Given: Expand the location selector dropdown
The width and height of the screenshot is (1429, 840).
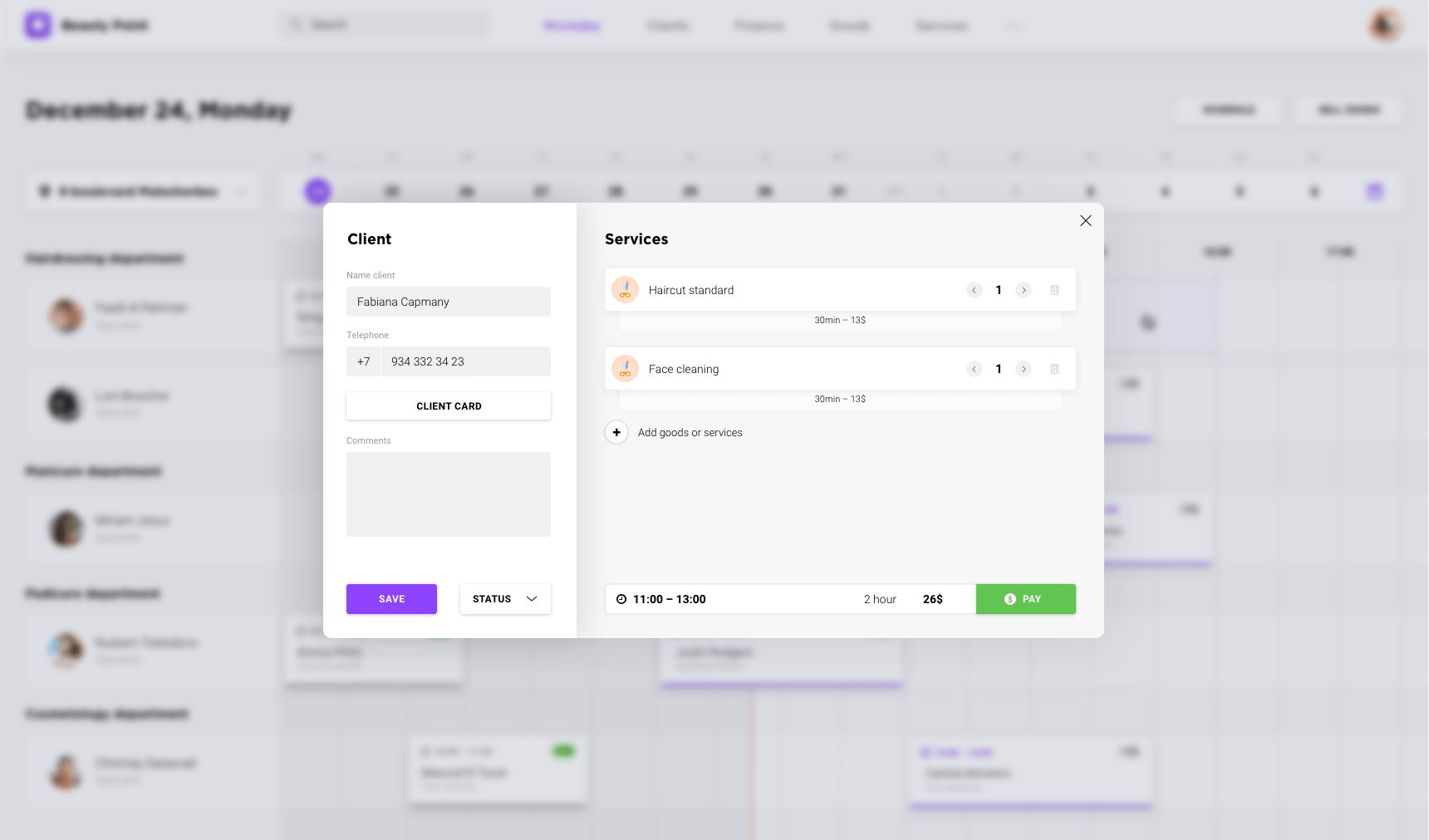Looking at the screenshot, I should click(241, 191).
